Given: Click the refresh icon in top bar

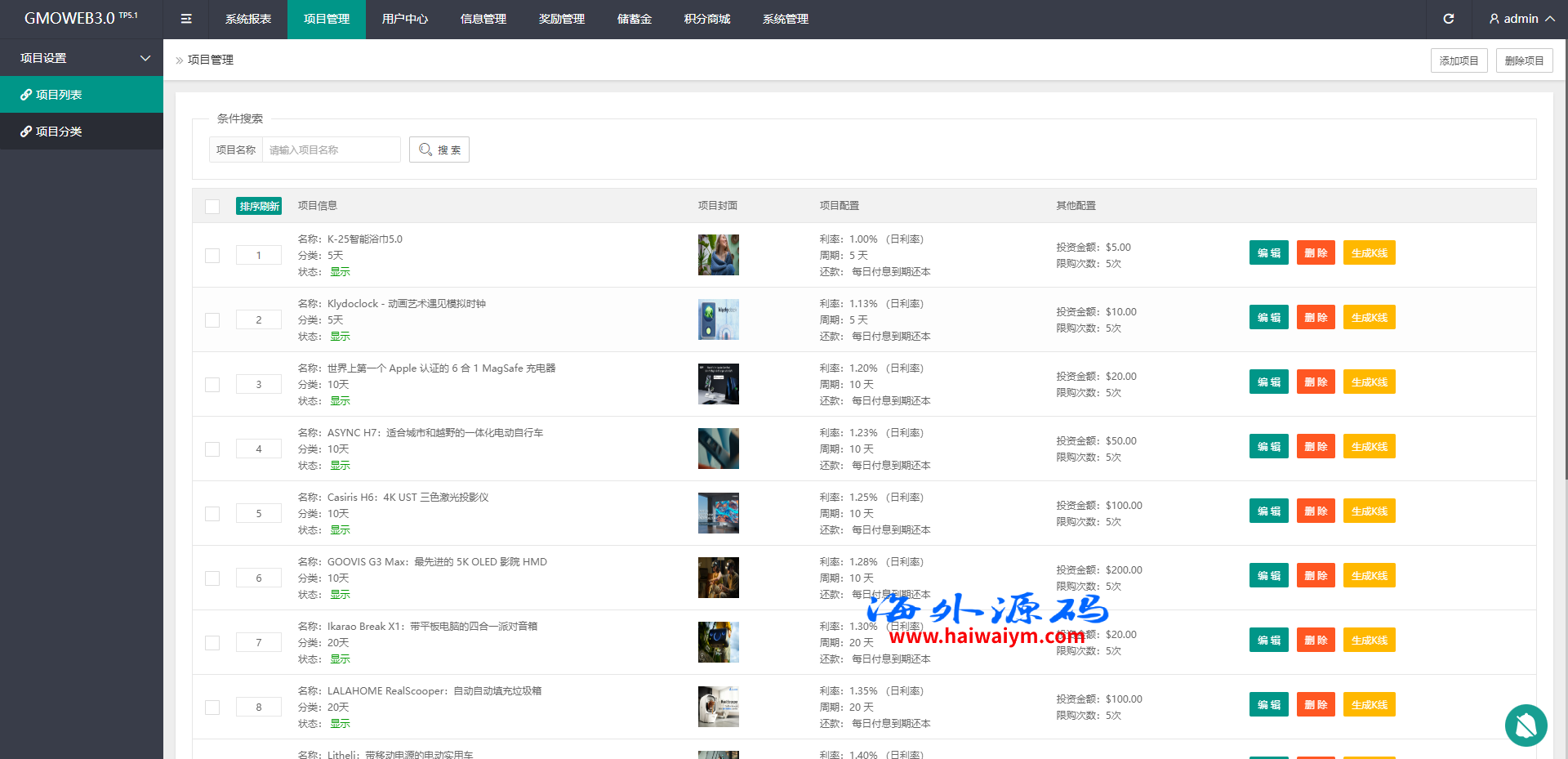Looking at the screenshot, I should click(1448, 19).
